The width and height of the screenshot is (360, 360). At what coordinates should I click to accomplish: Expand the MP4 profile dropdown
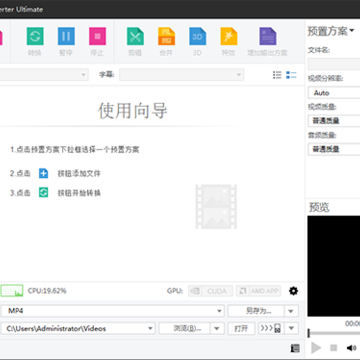pos(219,311)
